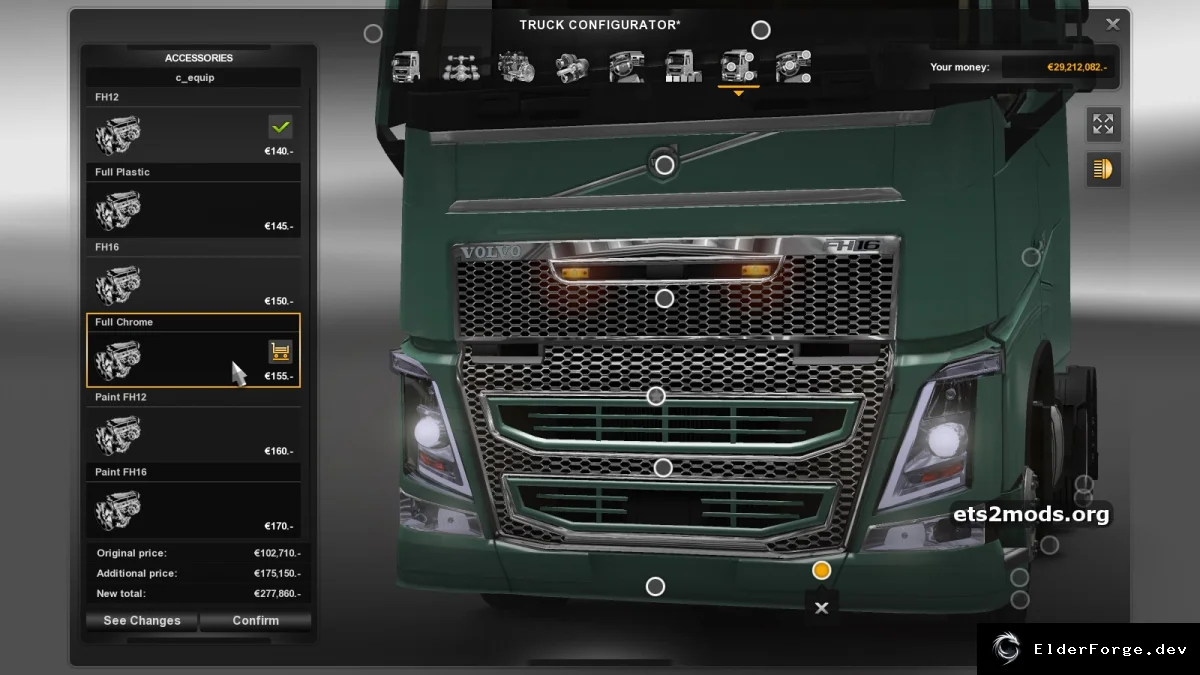1200x675 pixels.
Task: Click the white accessory node on bumper
Action: click(x=655, y=586)
